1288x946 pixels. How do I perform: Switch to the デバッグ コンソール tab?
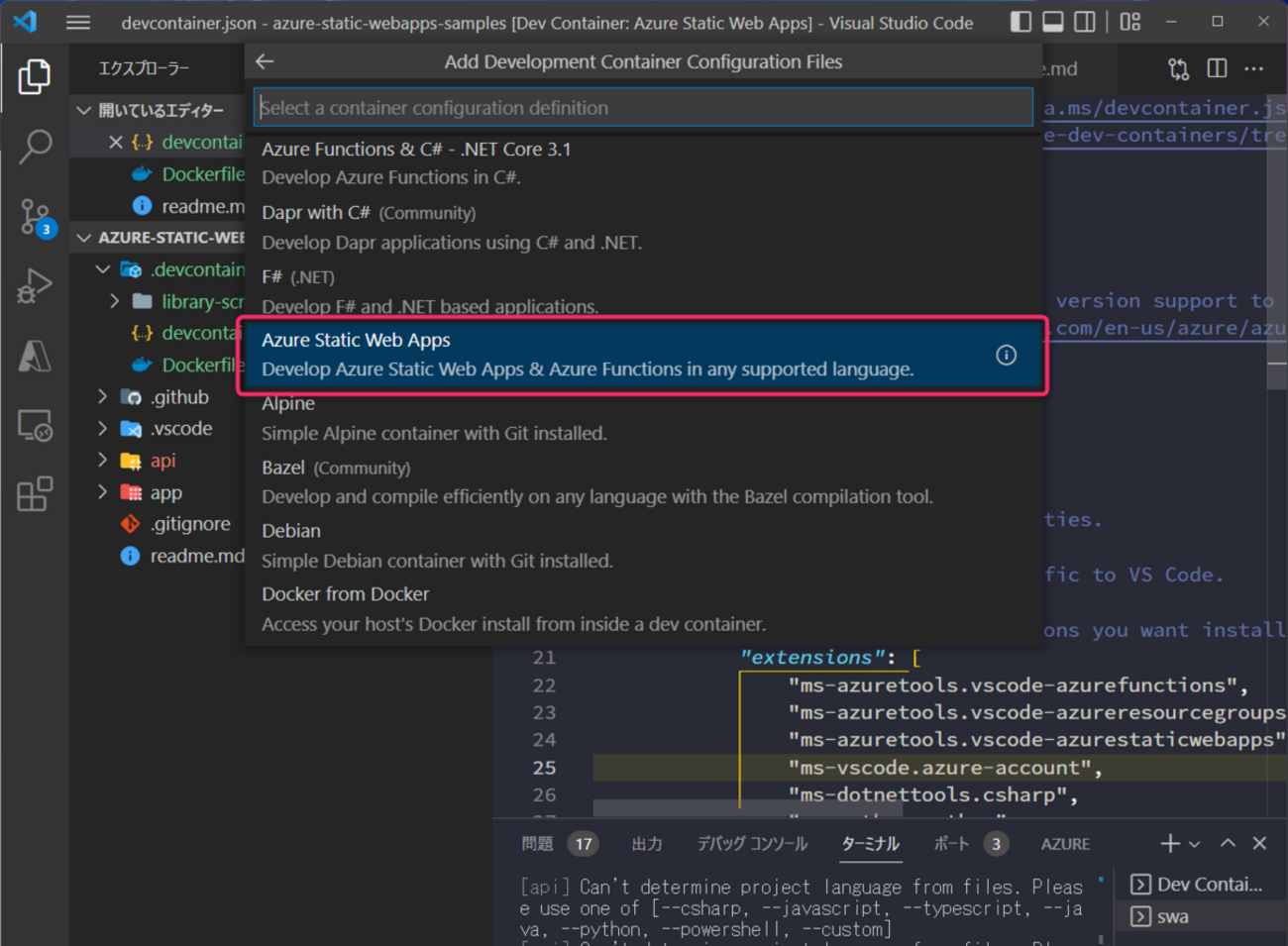tap(752, 844)
